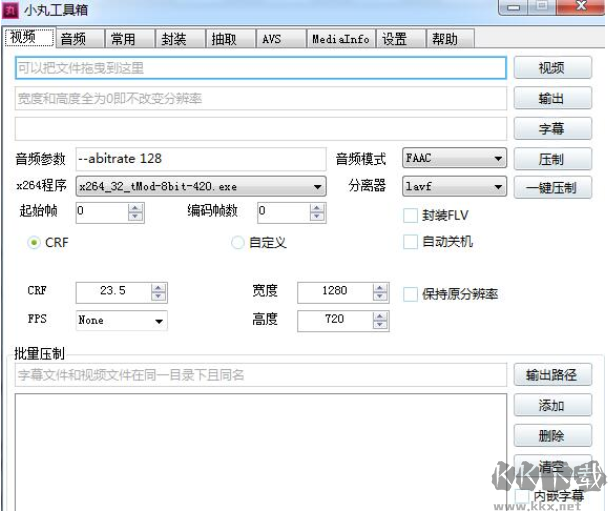608x513 pixels.
Task: Select the 视频 tab
Action: tap(29, 37)
